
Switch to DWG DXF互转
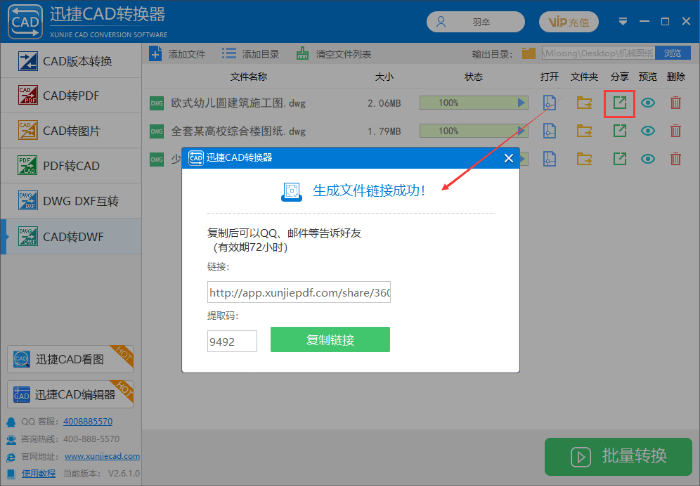tap(71, 201)
